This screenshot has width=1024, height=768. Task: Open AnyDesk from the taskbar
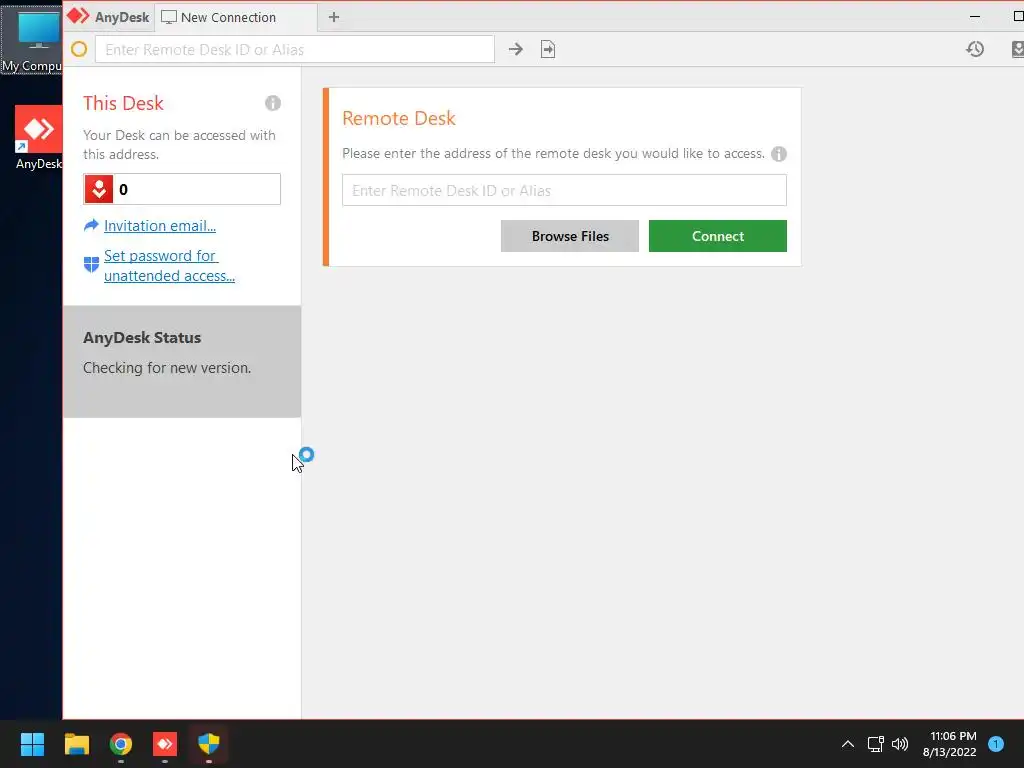[165, 744]
